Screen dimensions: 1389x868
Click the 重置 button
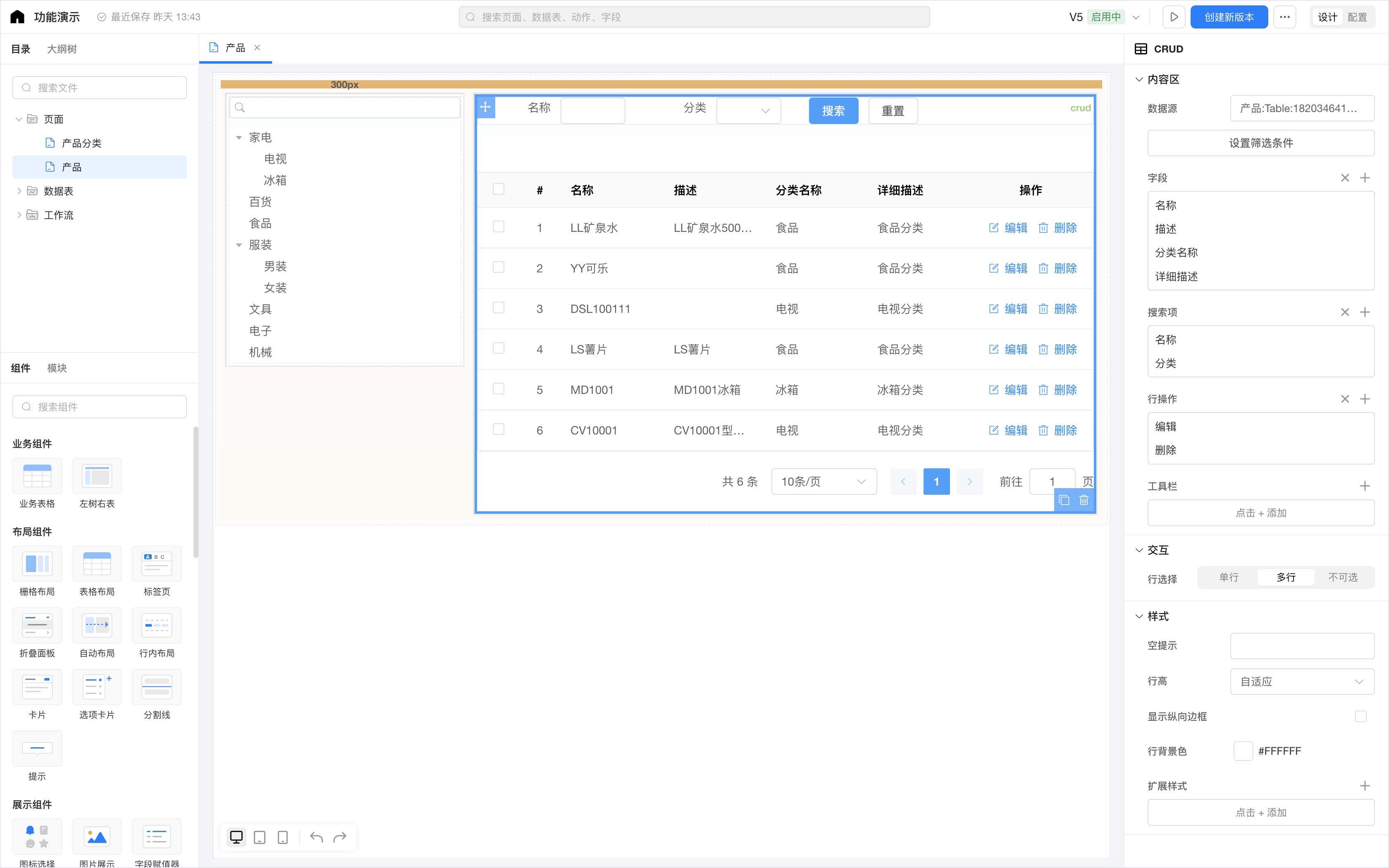[x=893, y=111]
